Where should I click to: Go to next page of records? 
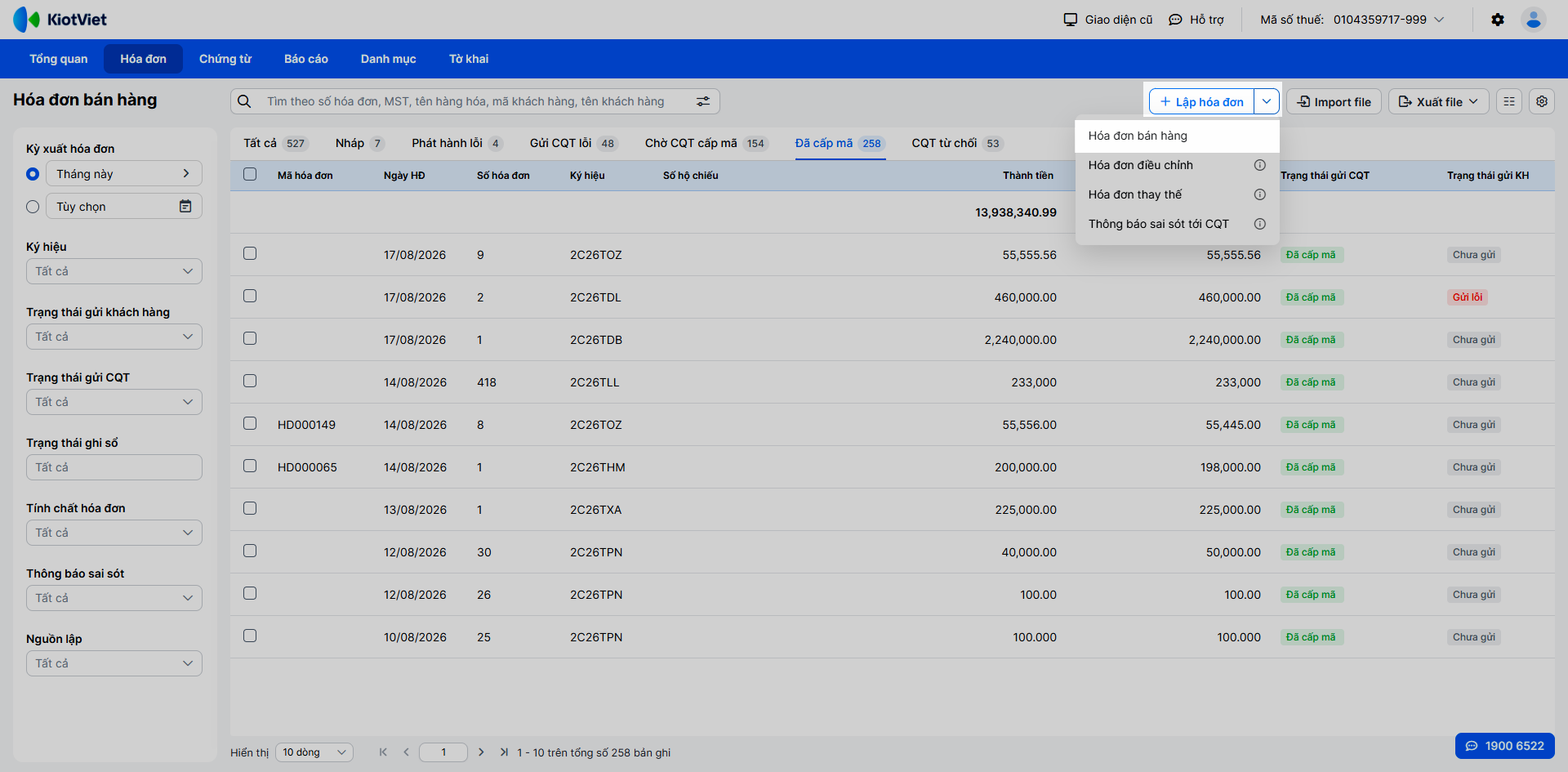[481, 752]
